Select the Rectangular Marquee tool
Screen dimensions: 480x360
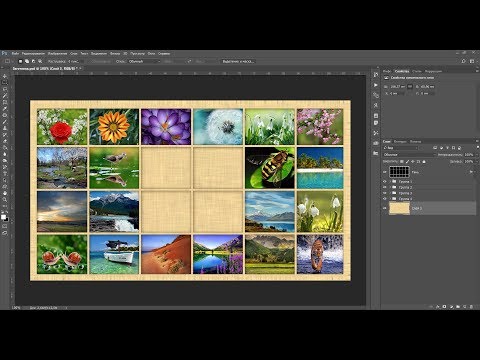5,82
